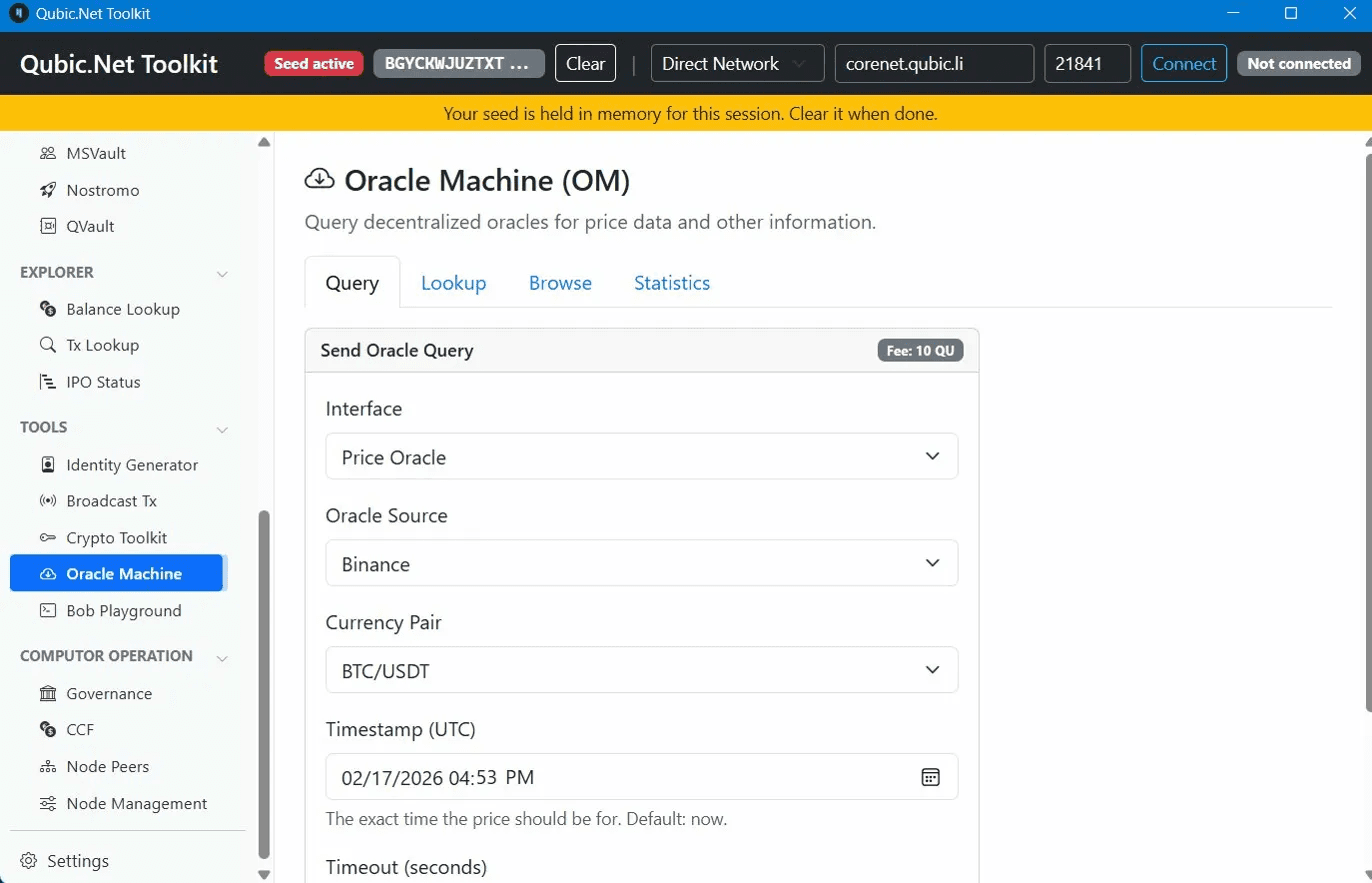This screenshot has height=883, width=1372.
Task: Select the Balance Lookup explorer icon
Action: coord(47,309)
